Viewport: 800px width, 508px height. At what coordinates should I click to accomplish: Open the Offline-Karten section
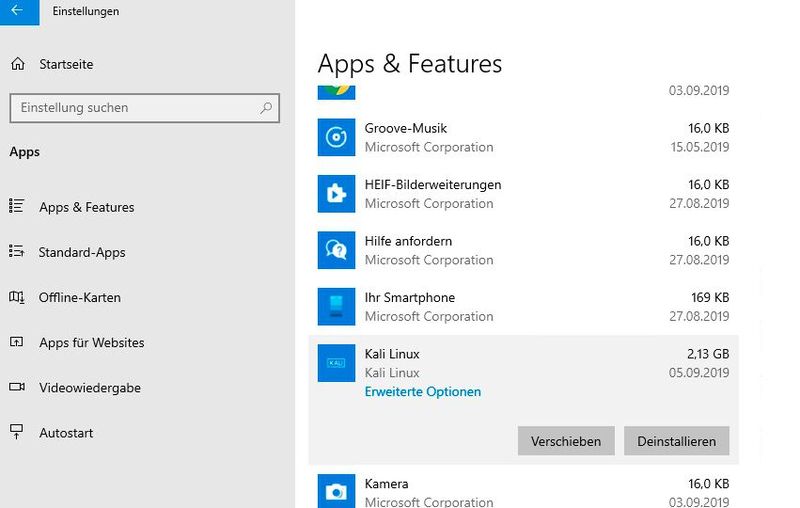pos(80,297)
